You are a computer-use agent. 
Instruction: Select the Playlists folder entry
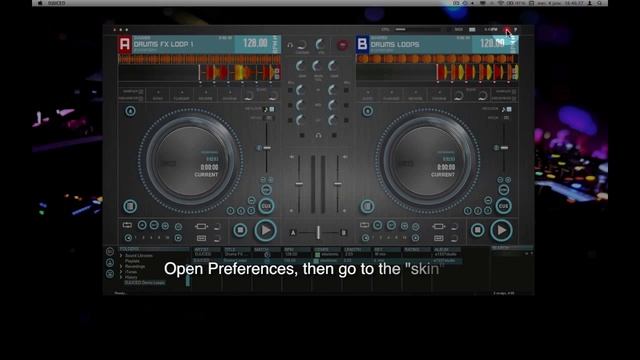tap(133, 261)
